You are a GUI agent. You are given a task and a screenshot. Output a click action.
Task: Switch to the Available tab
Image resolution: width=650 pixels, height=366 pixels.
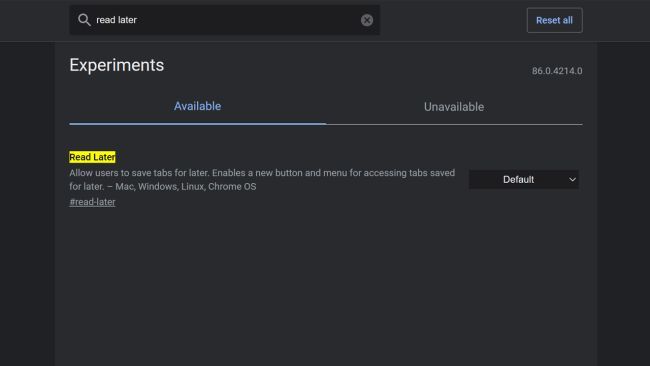[x=197, y=107]
